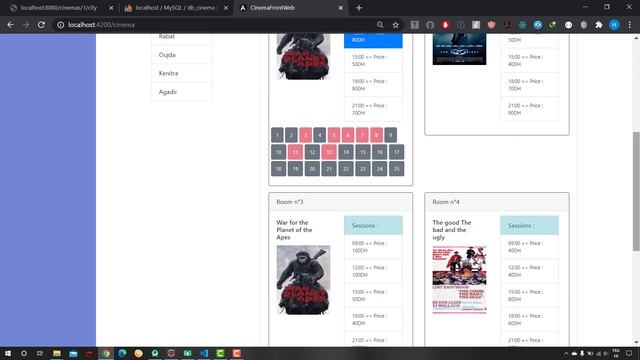Open a new browser tab with plus
Viewport: 640px width, 360px height.
click(x=359, y=8)
